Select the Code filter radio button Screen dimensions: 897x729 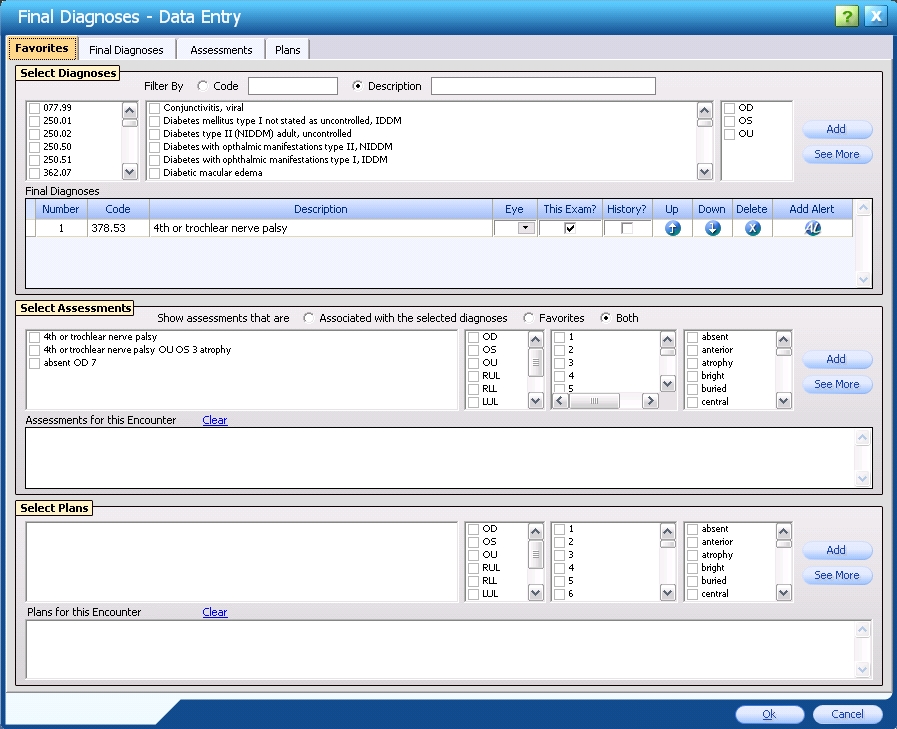pyautogui.click(x=203, y=86)
